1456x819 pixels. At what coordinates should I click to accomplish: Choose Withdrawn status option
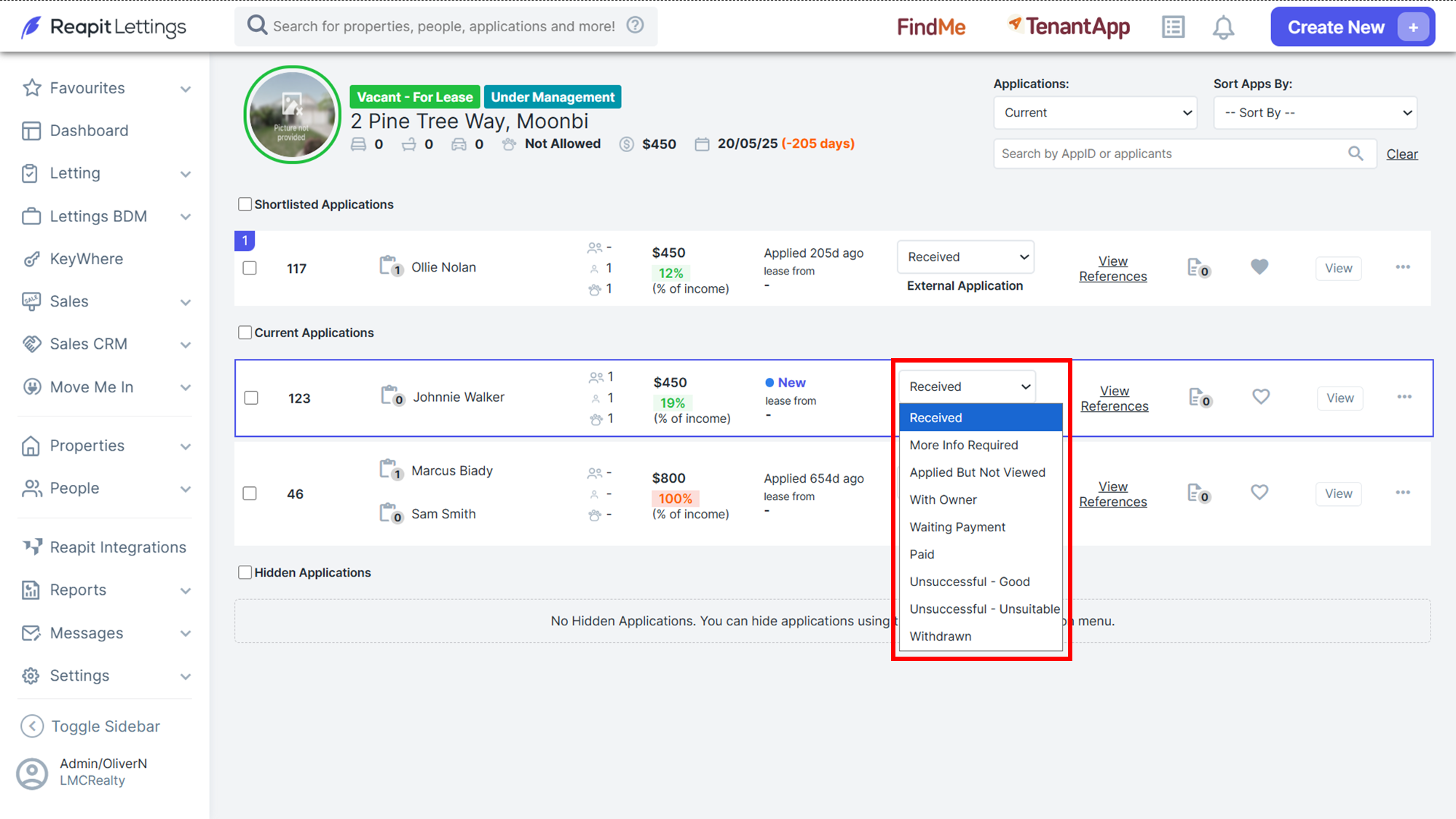[x=981, y=636]
